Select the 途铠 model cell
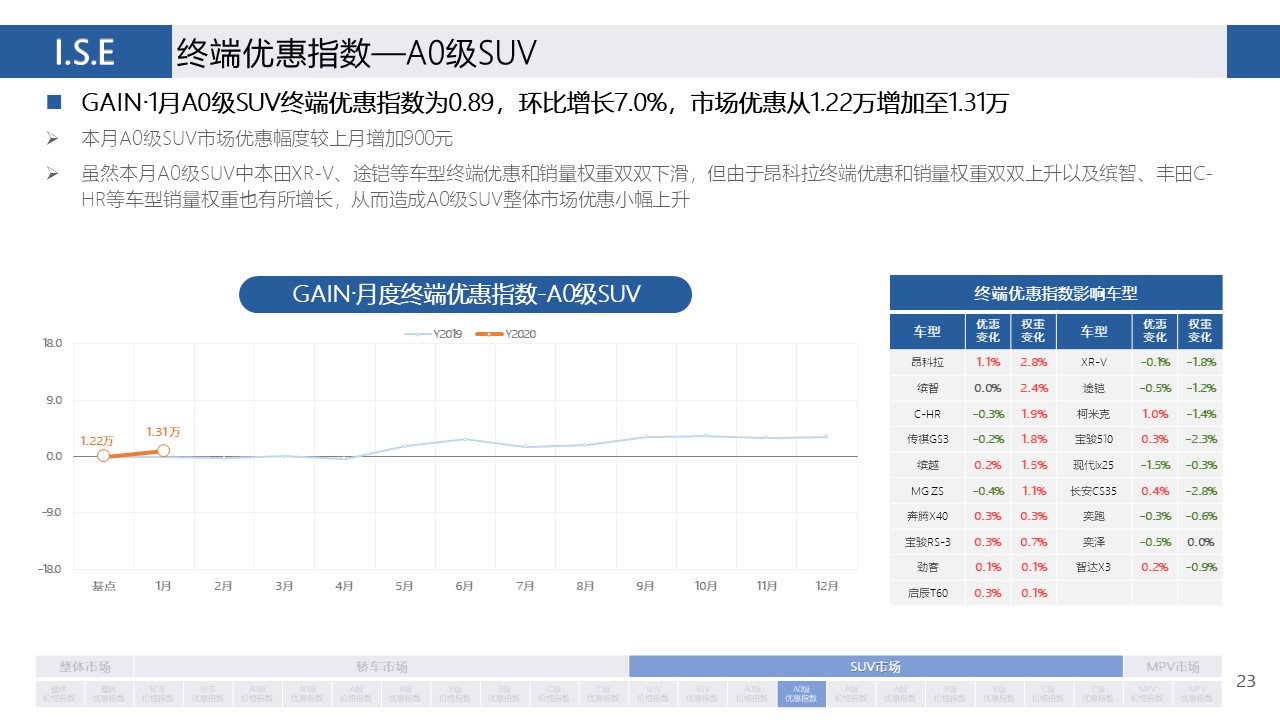The height and width of the screenshot is (720, 1280). [x=1094, y=388]
